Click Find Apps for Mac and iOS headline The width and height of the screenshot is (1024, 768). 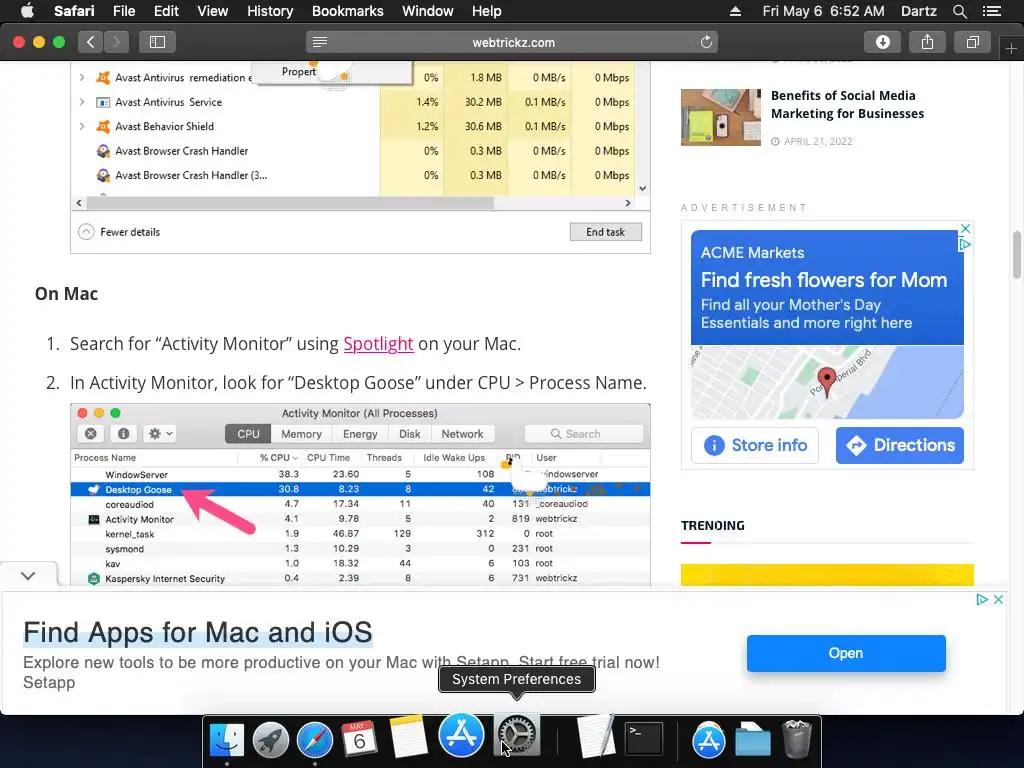click(197, 632)
